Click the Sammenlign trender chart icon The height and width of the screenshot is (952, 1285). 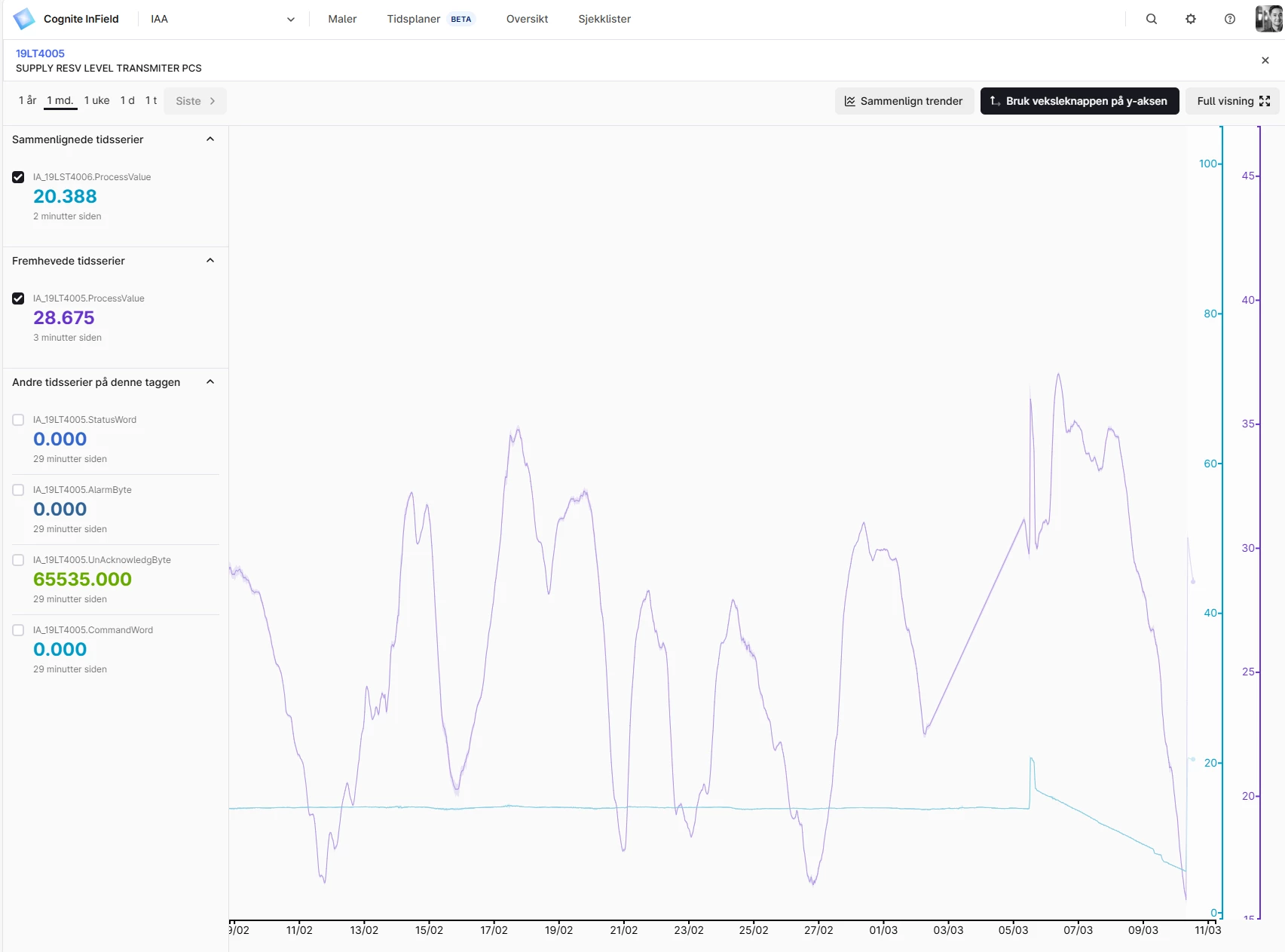(850, 101)
